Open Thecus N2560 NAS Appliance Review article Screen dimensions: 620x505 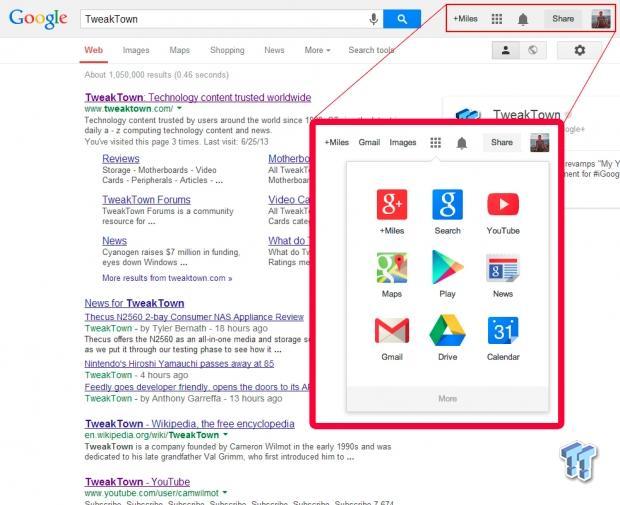(194, 317)
